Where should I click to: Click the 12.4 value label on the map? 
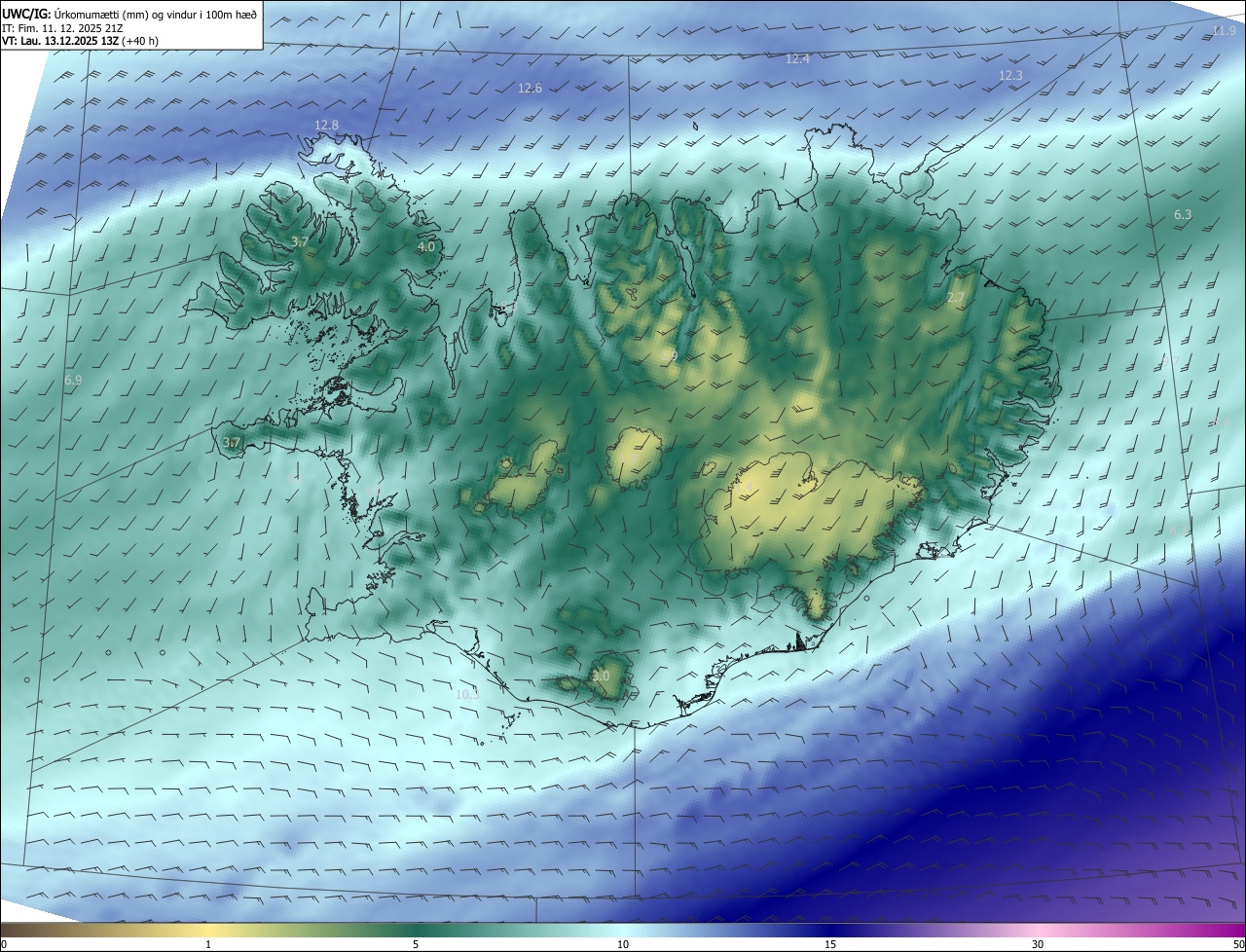click(x=797, y=59)
